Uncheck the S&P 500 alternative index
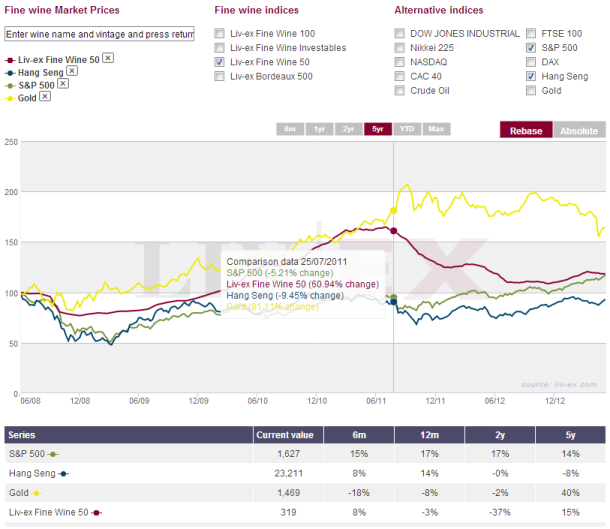Screen dimensions: 610x529 [531, 47]
